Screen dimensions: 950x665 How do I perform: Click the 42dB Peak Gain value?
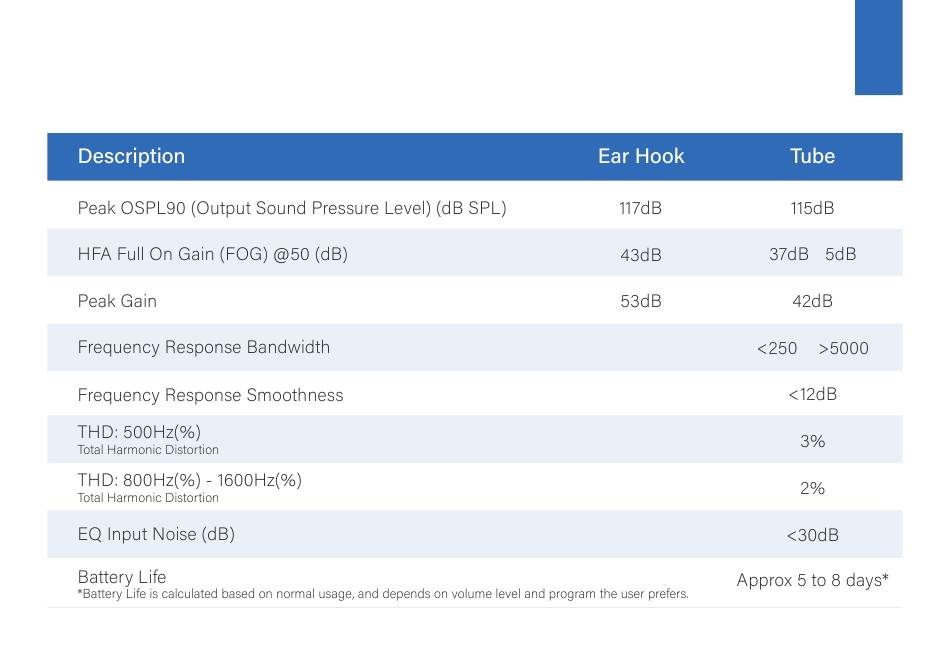(x=812, y=302)
